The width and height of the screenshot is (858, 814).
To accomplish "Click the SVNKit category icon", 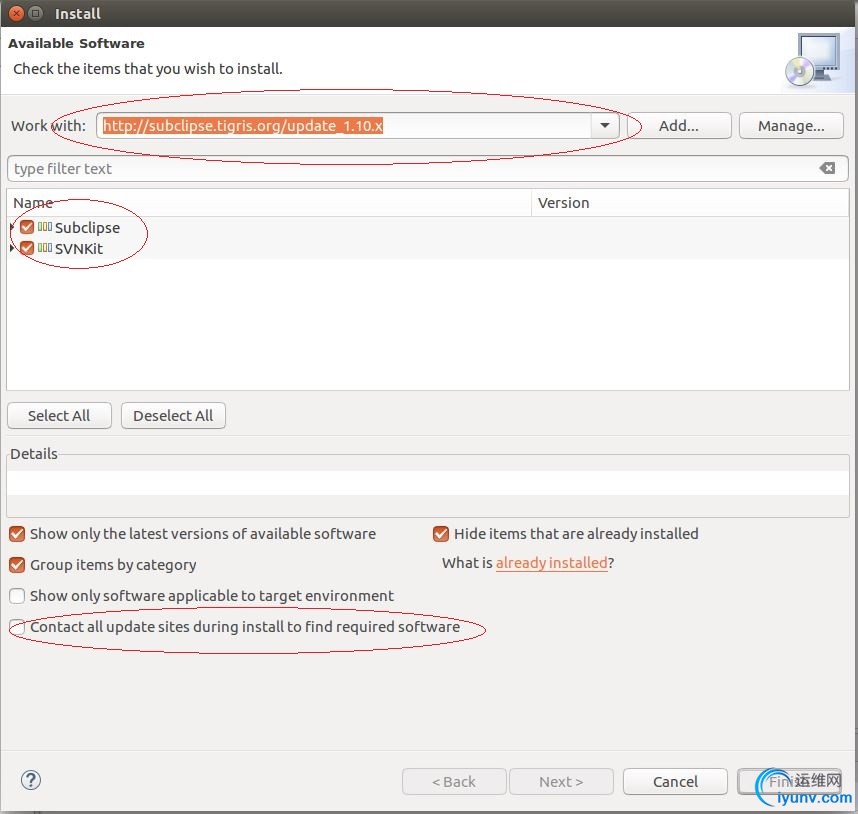I will (45, 248).
